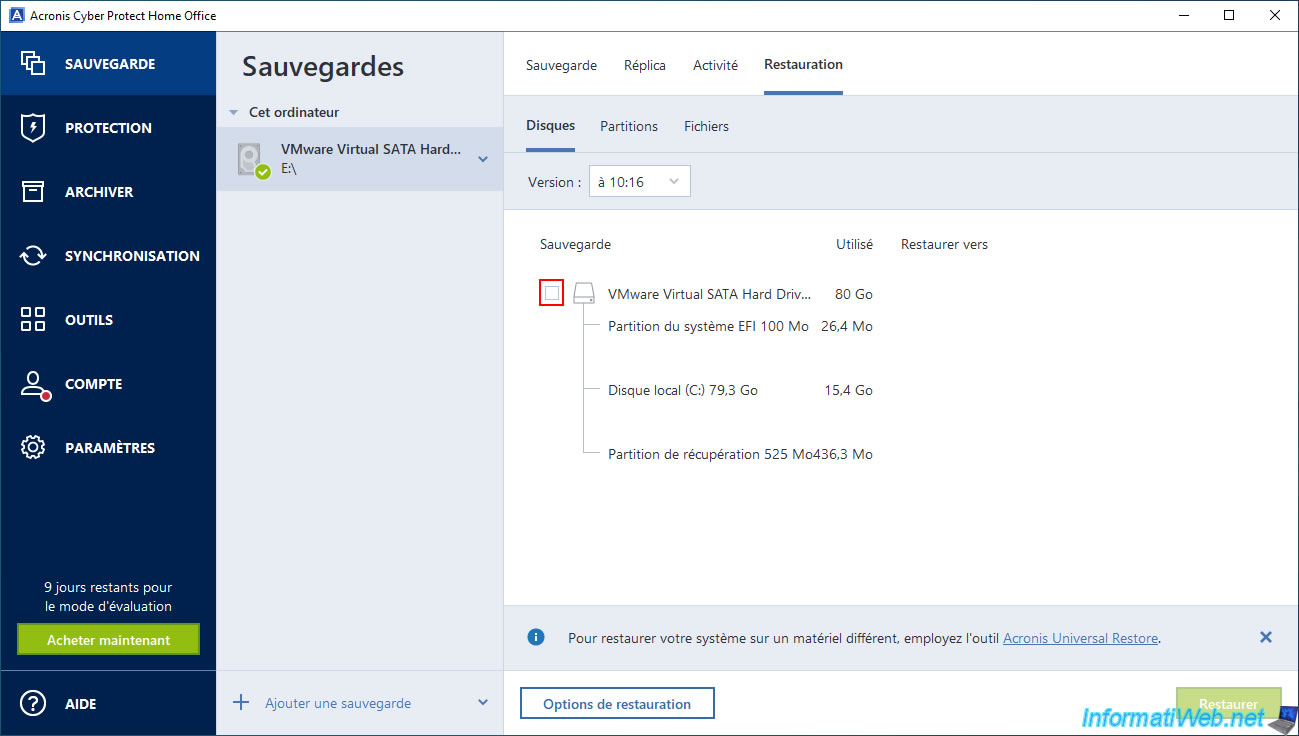Click the Acheter maintenant button
Image resolution: width=1299 pixels, height=736 pixels.
[108, 640]
